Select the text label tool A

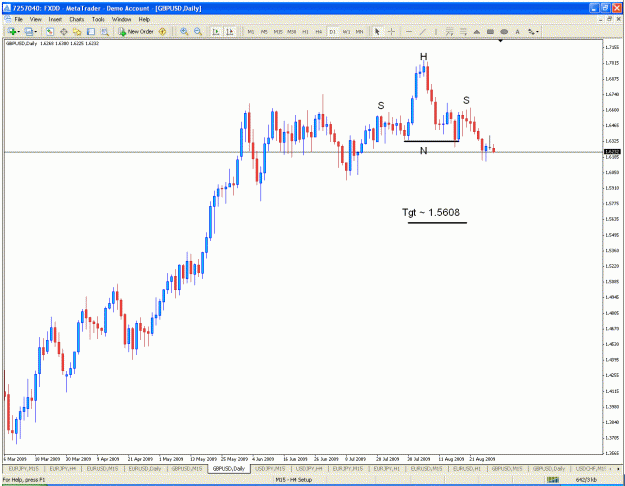pos(517,31)
